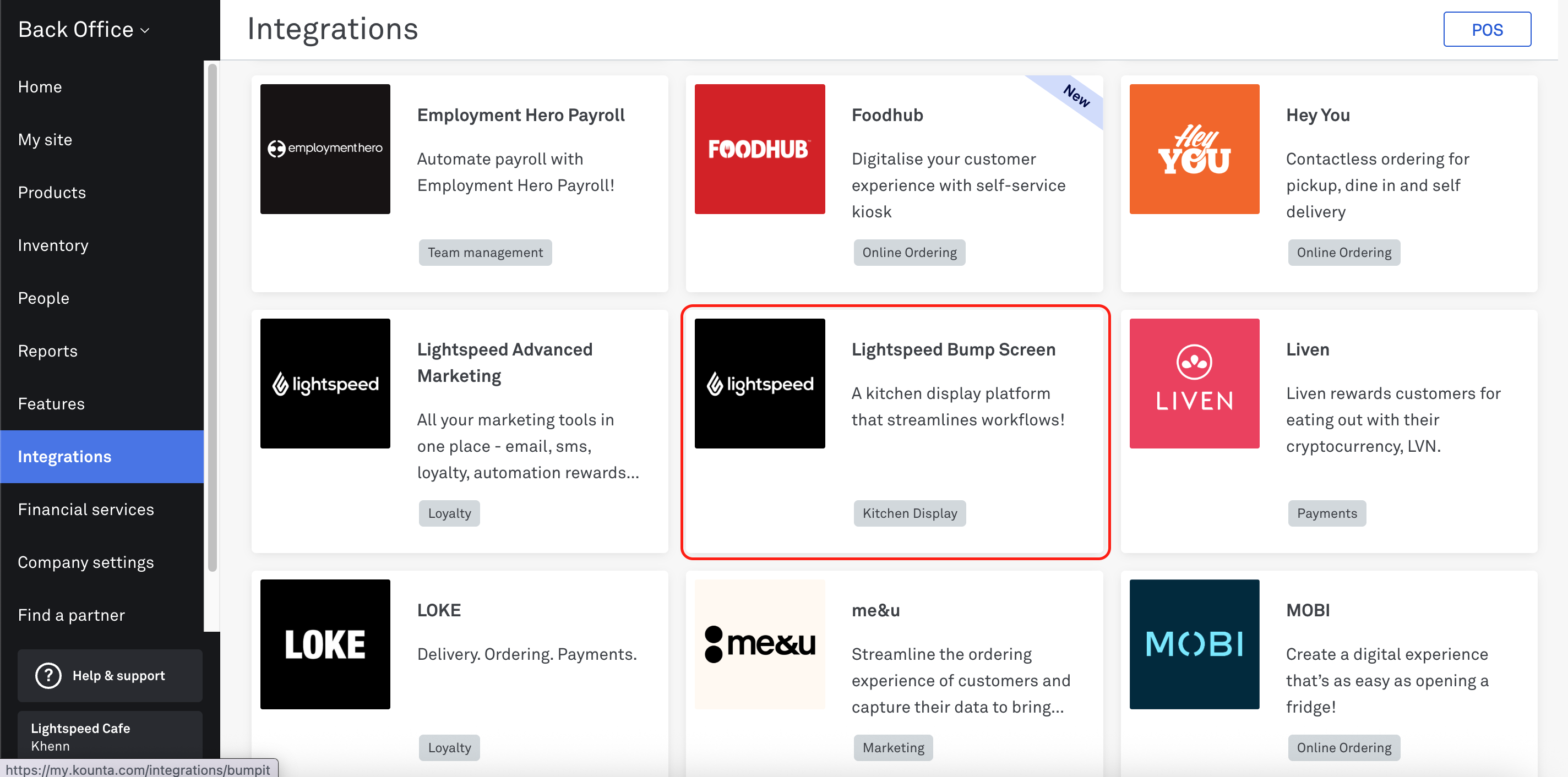
Task: Click Hey You's Online Ordering tag
Action: [x=1344, y=253]
